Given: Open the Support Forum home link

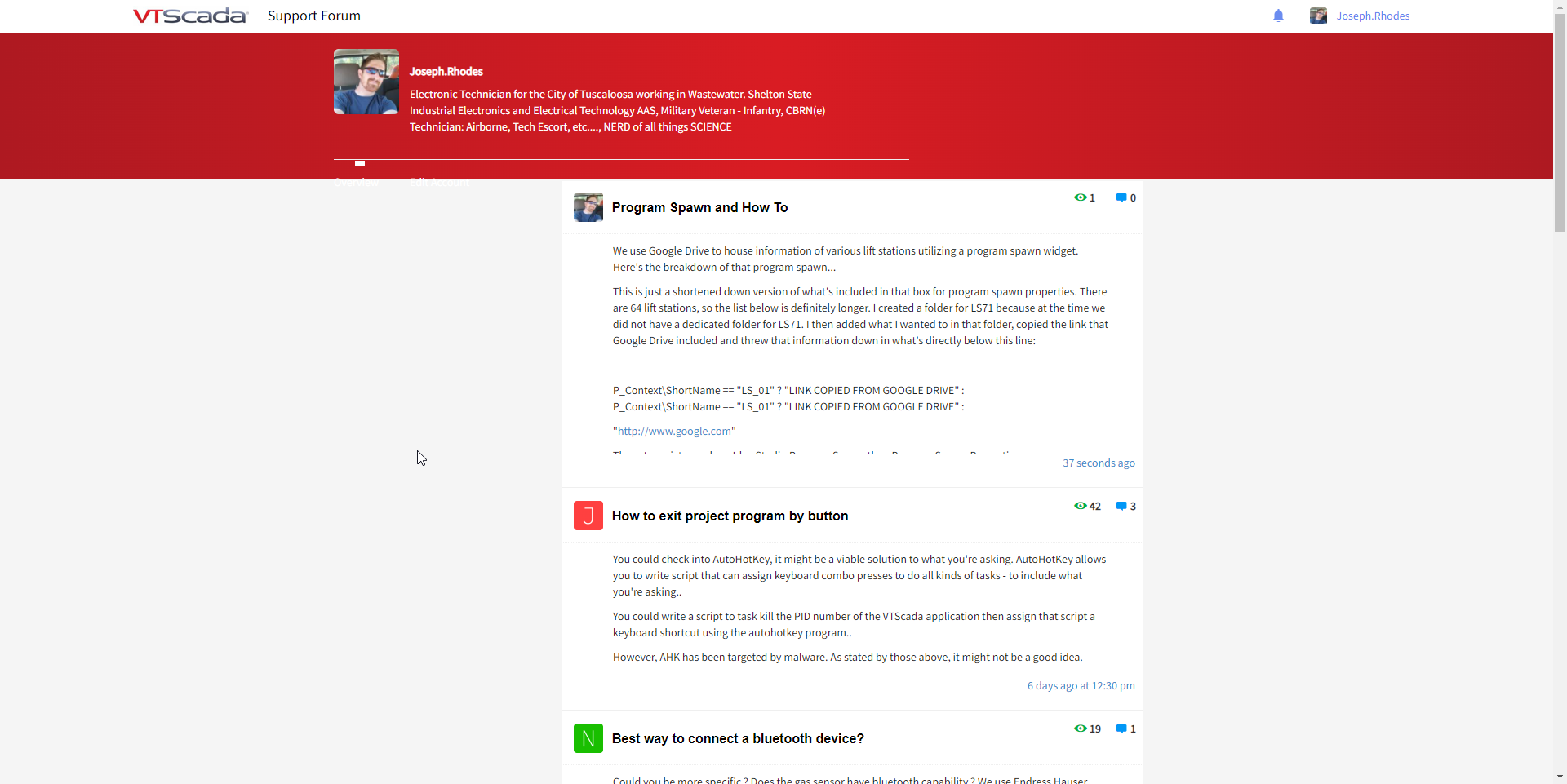Looking at the screenshot, I should tap(314, 16).
